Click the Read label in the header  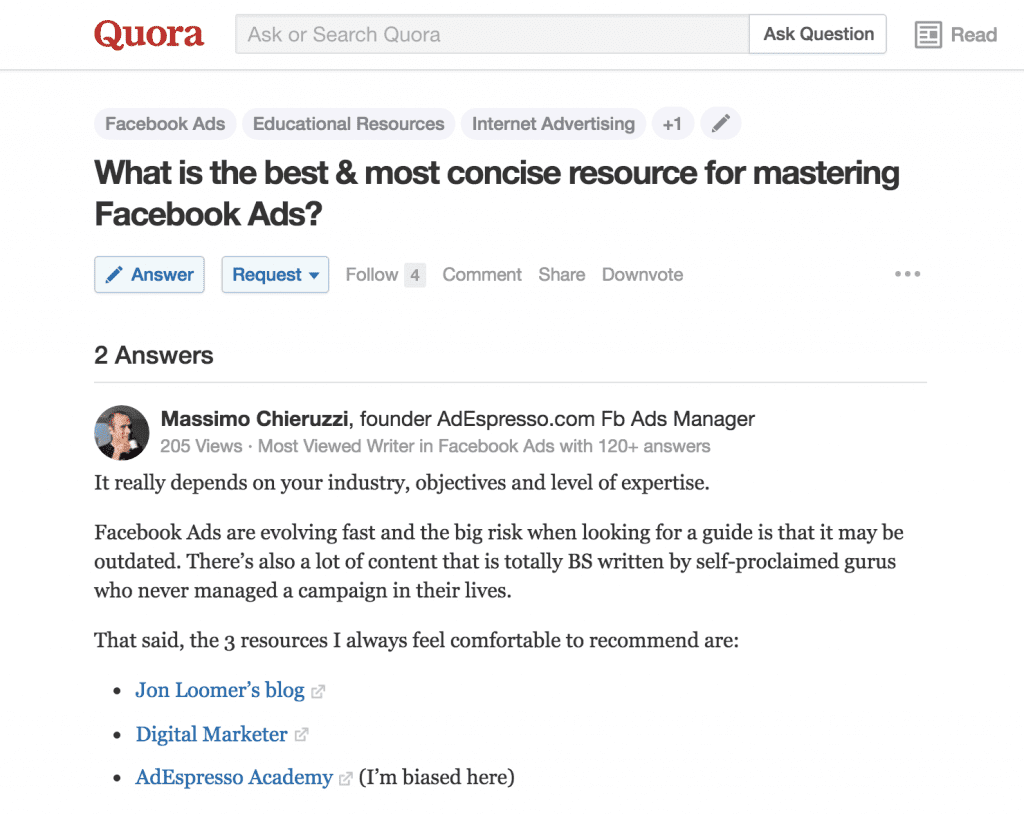tap(974, 35)
